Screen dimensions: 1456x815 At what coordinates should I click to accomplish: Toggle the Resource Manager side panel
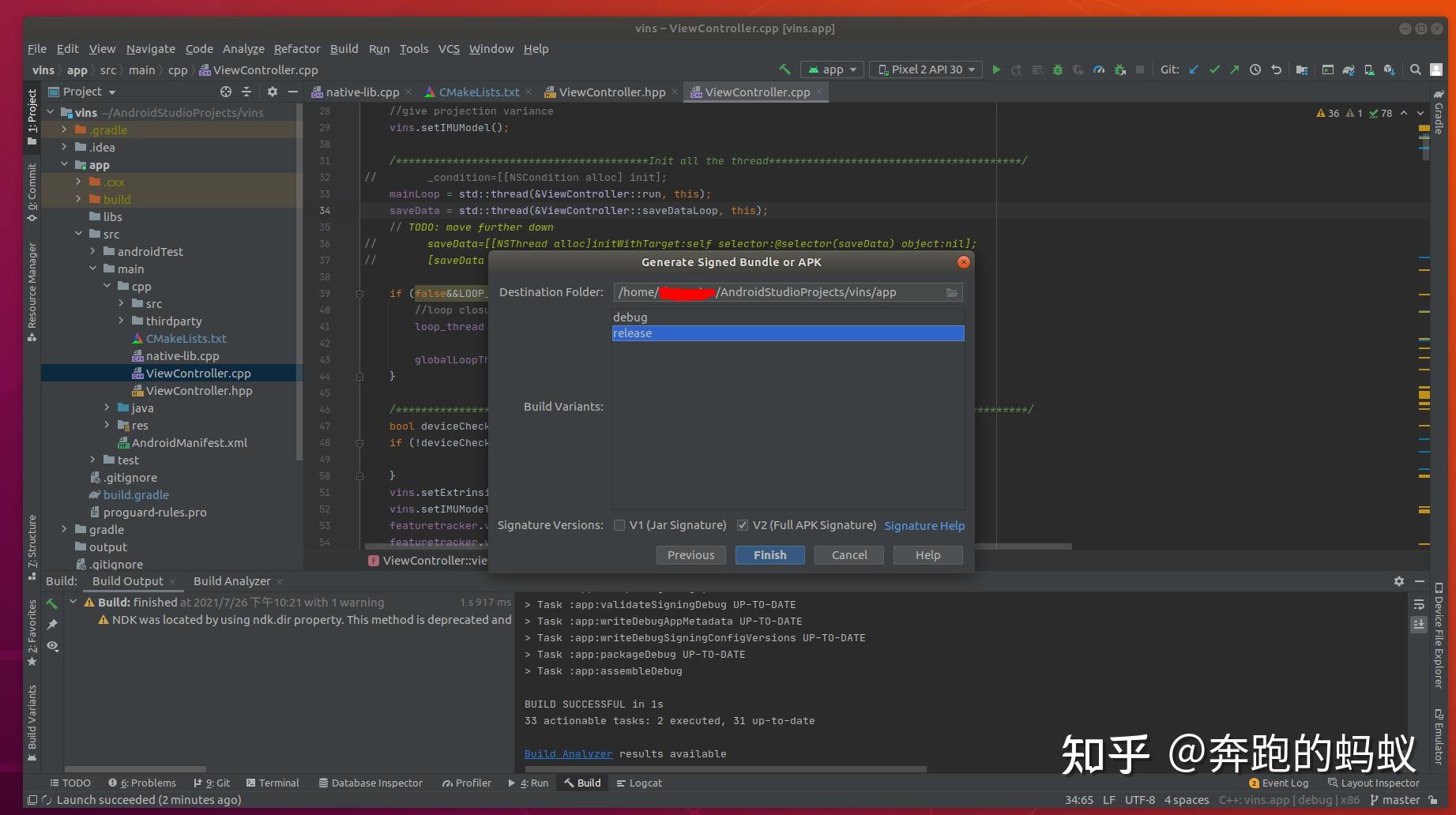pyautogui.click(x=32, y=291)
